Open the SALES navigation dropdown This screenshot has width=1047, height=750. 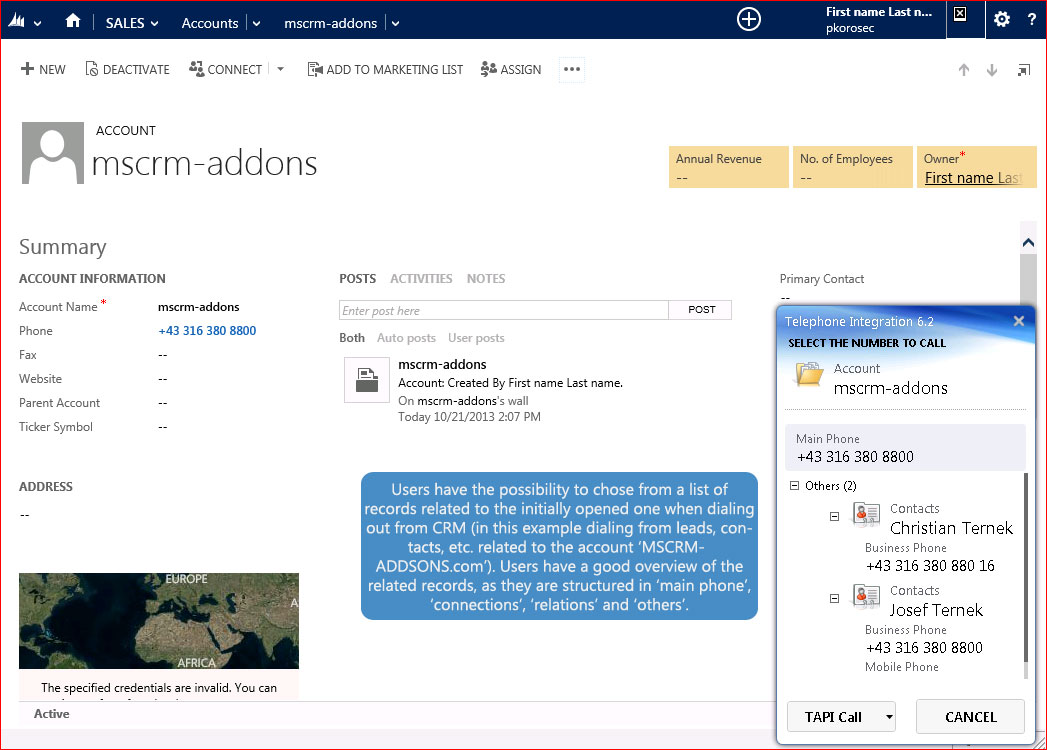click(132, 23)
